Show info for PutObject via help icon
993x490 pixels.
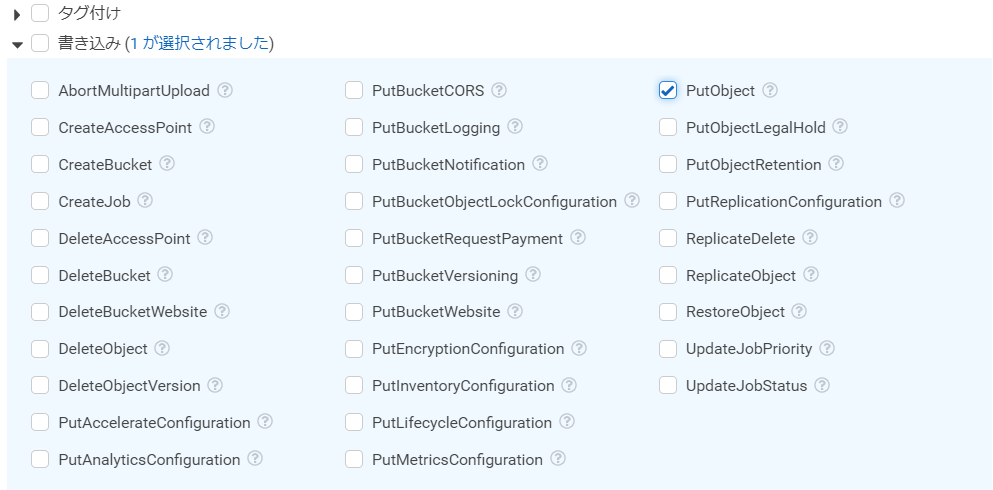pyautogui.click(x=769, y=91)
